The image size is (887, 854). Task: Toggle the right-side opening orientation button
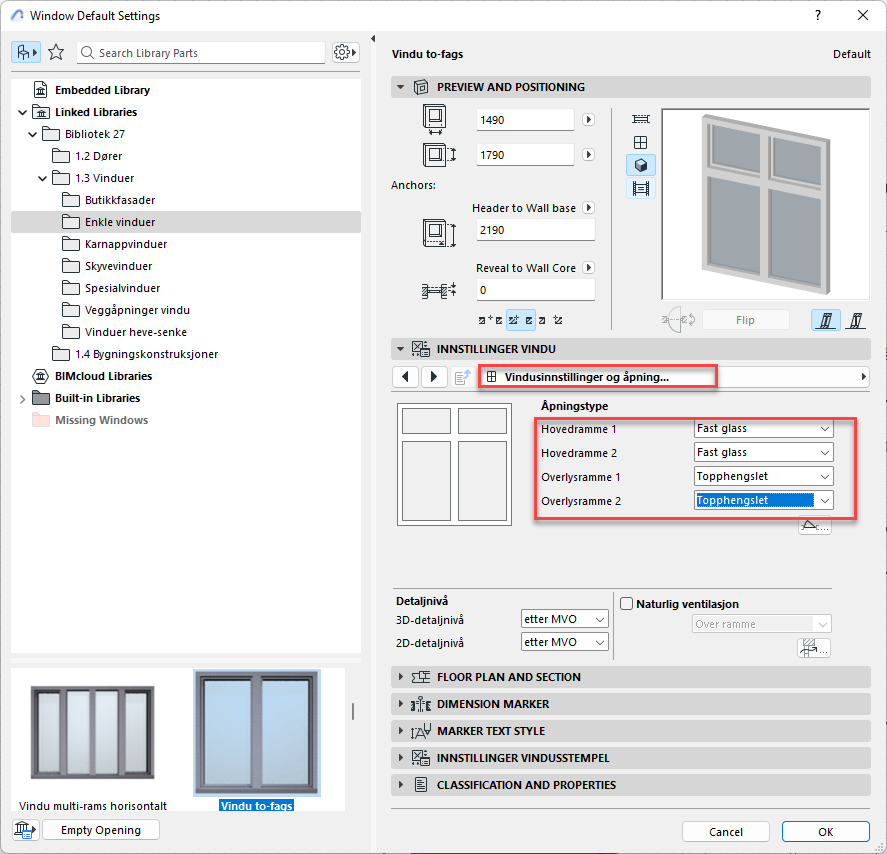pyautogui.click(x=856, y=320)
